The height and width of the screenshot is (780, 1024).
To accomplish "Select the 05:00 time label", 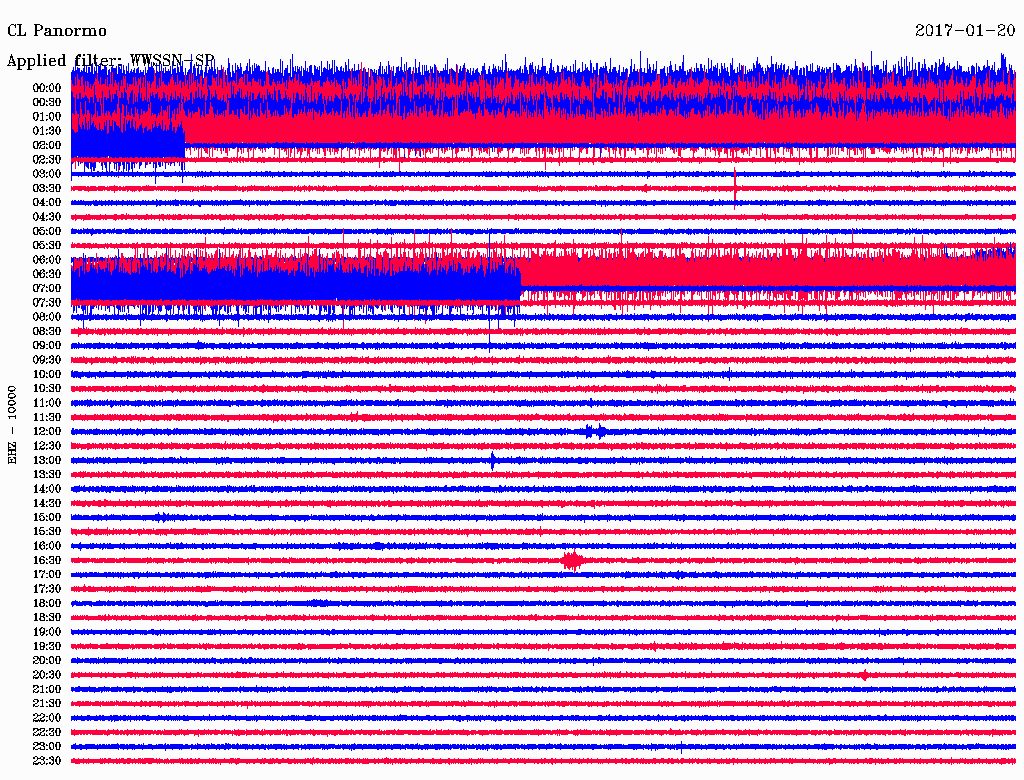I will (47, 231).
